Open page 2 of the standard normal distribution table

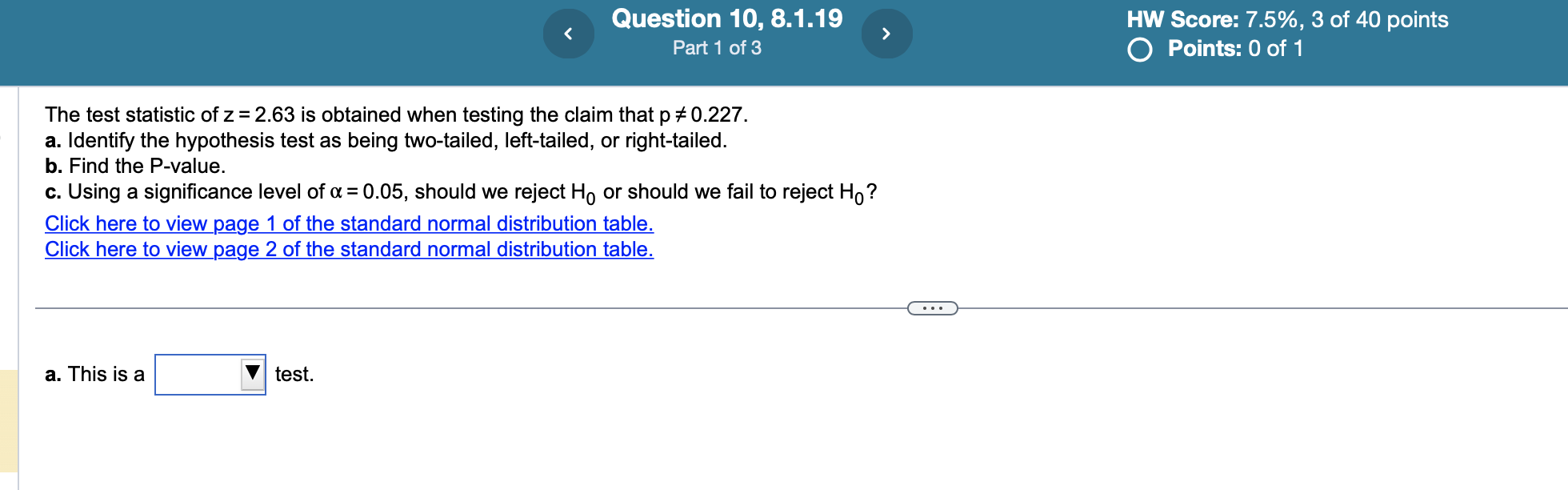pos(350,249)
